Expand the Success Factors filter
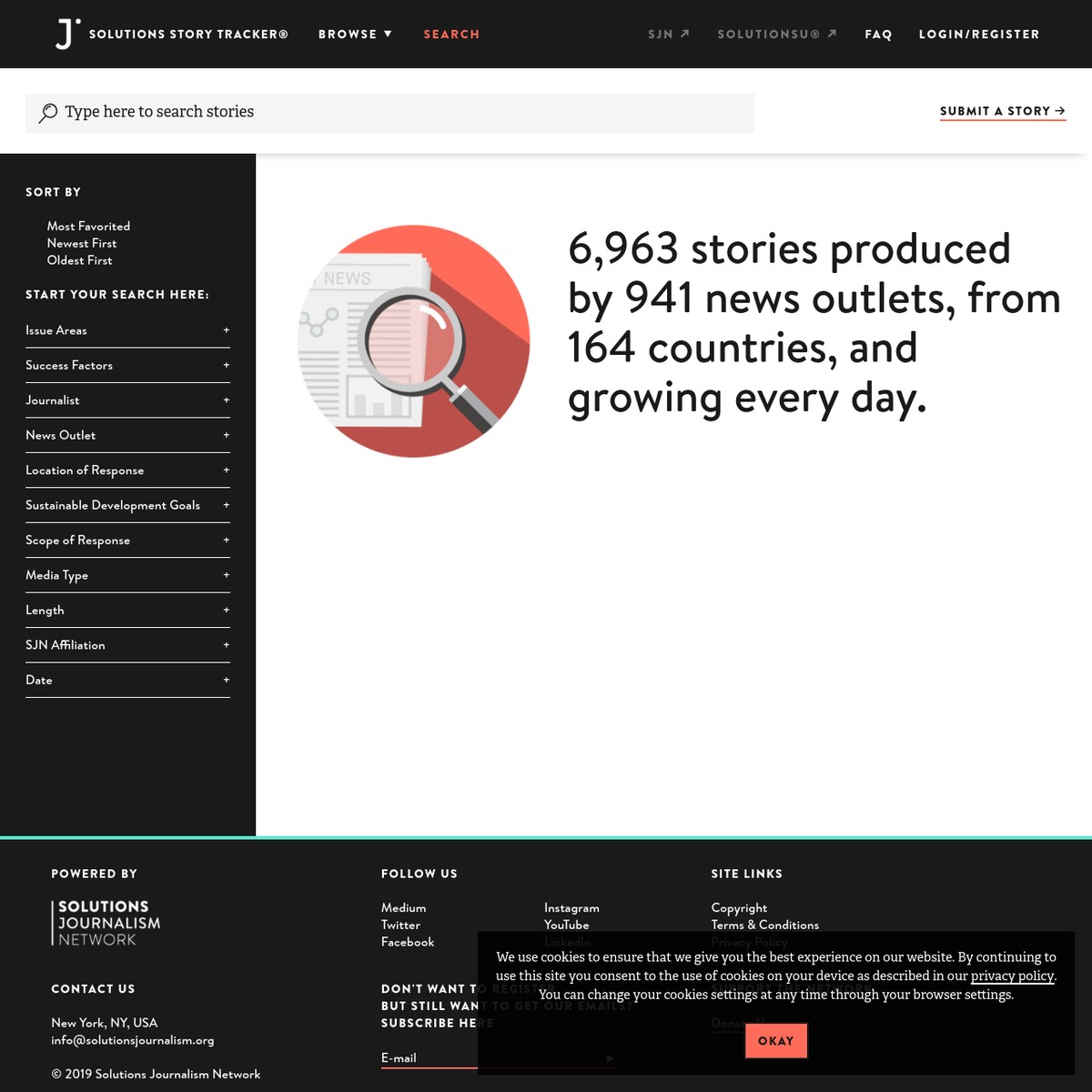Image resolution: width=1092 pixels, height=1092 pixels. 127,366
